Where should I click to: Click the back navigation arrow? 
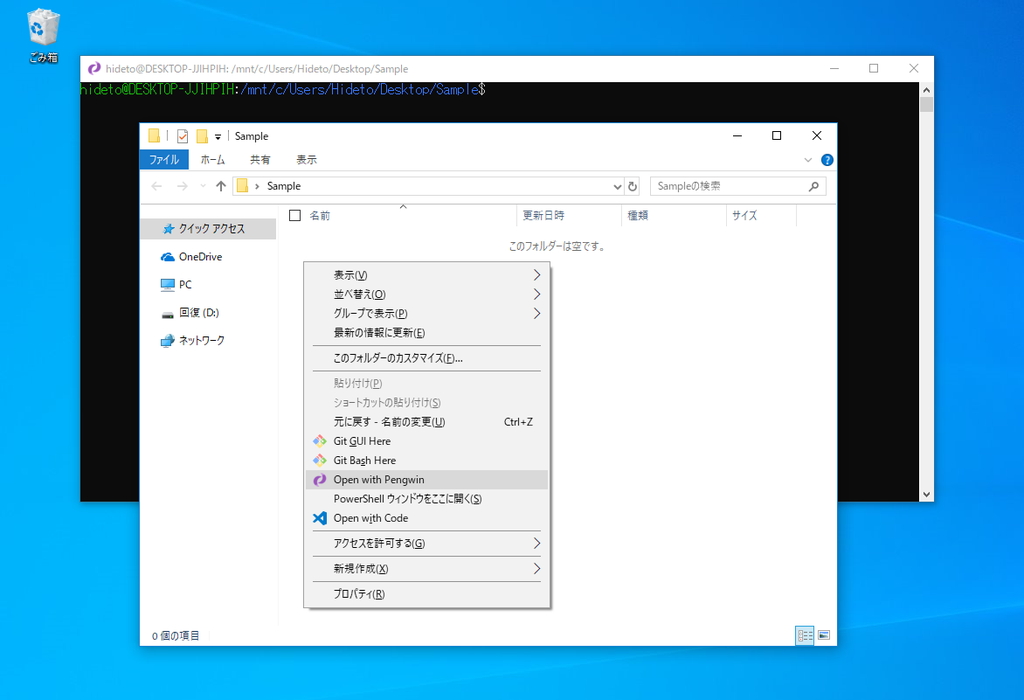[x=157, y=186]
